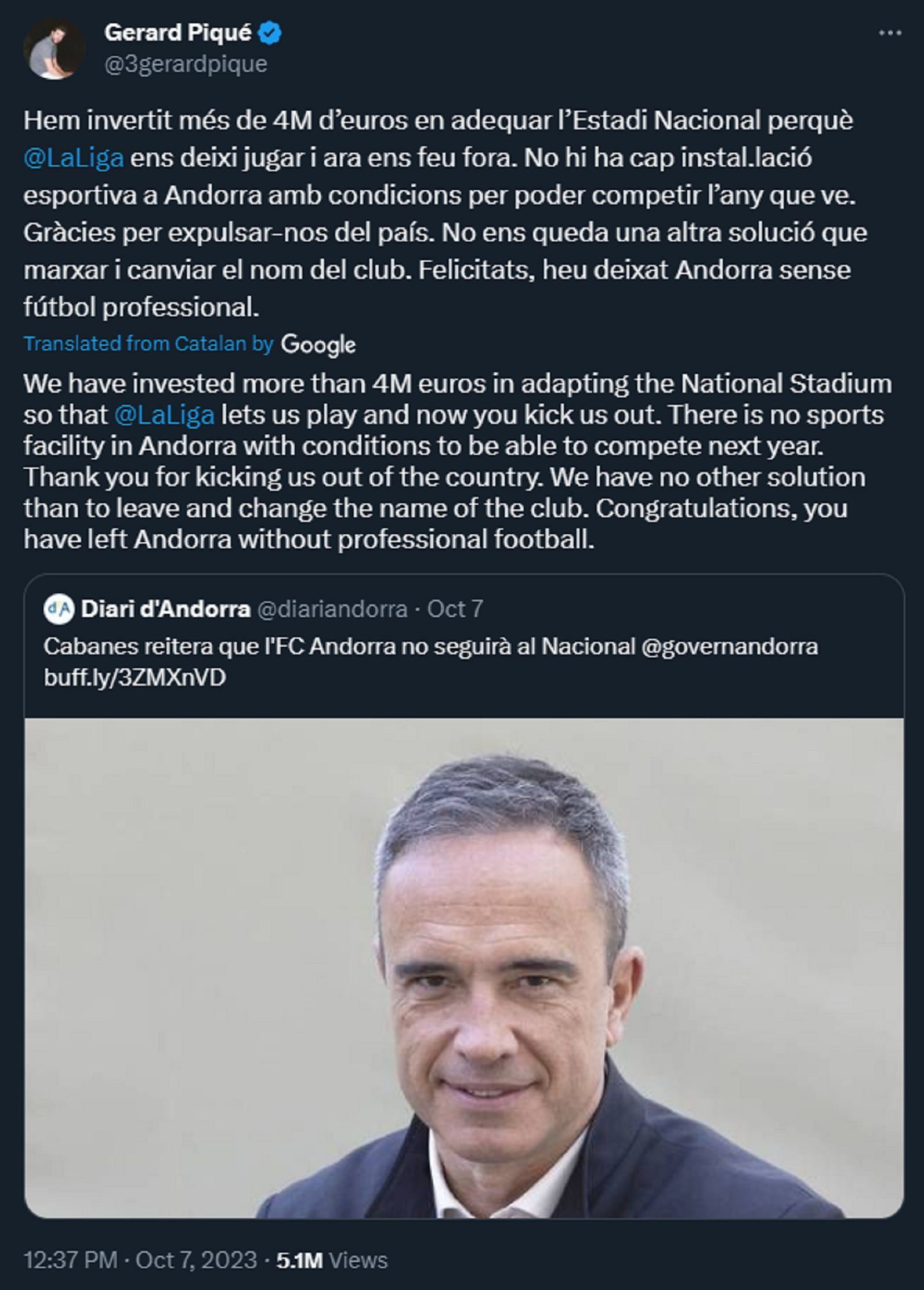Open the buff.ly/3ZMXnVD link

[135, 677]
